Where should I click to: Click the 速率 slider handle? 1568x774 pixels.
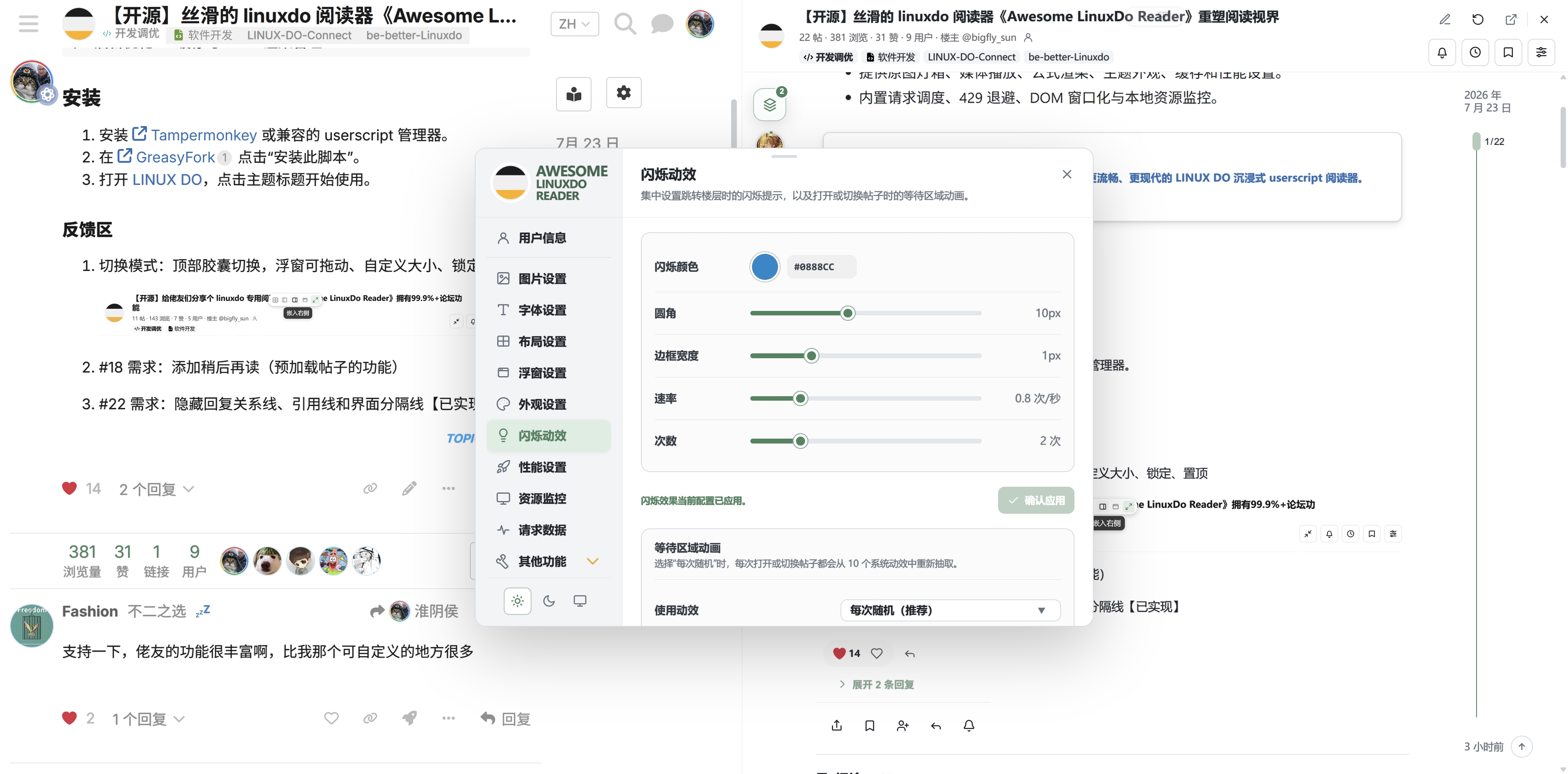(x=801, y=398)
